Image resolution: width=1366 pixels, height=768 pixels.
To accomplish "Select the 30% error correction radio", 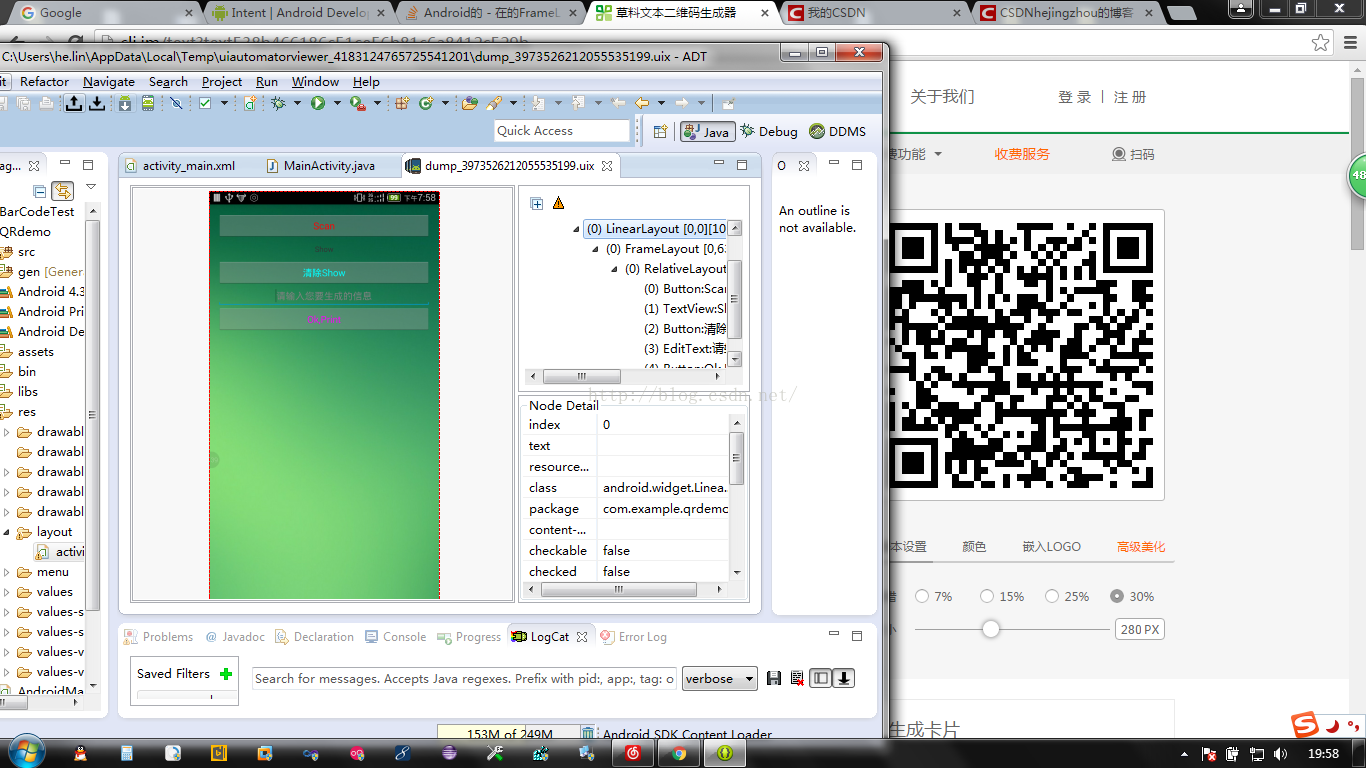I will point(1117,596).
